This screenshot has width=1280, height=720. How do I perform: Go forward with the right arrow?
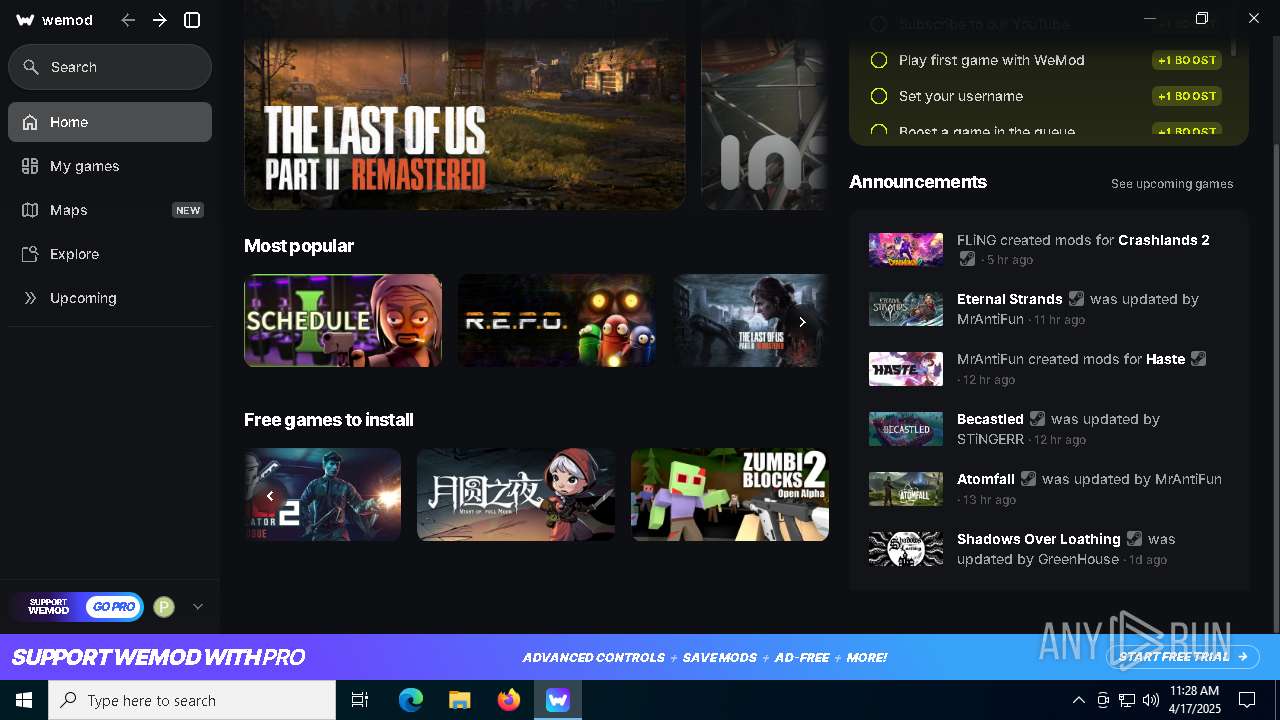click(x=160, y=20)
